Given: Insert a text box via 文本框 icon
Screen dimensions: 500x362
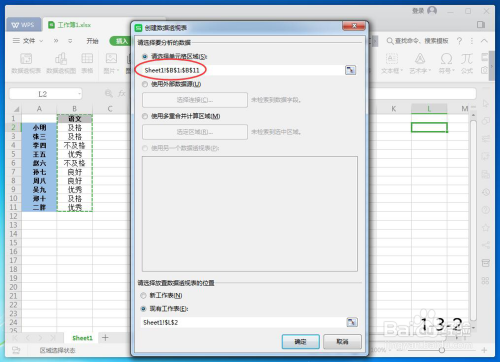Looking at the screenshot, I should 392,59.
